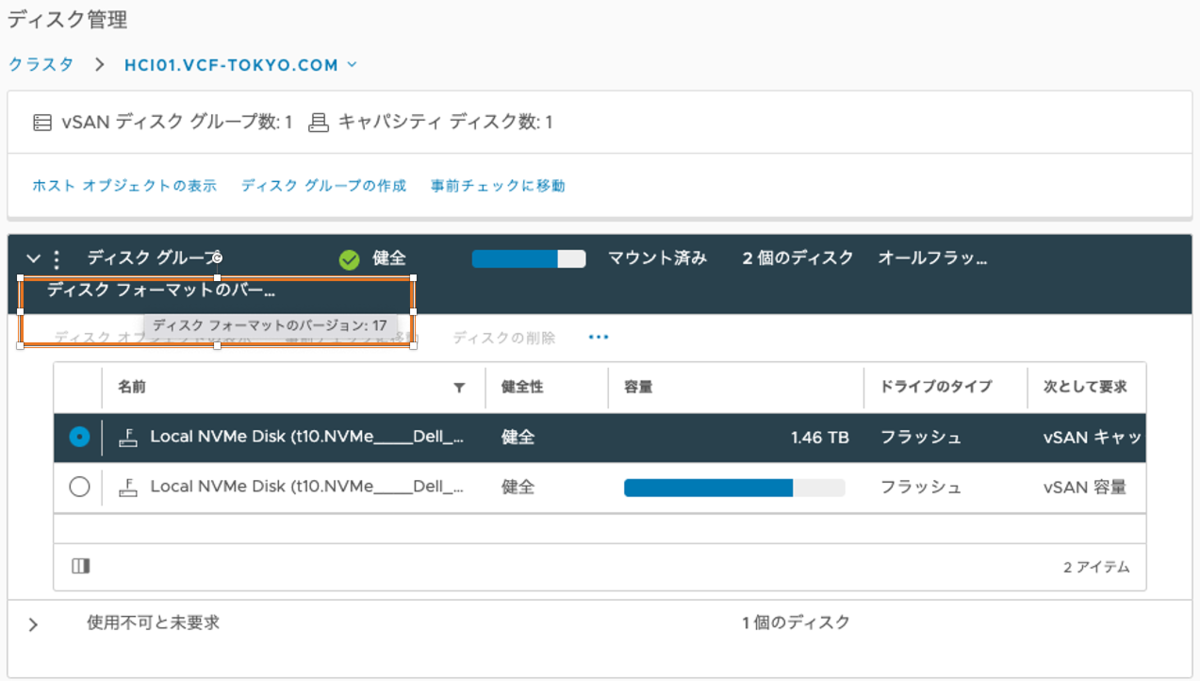Click the 1.46 TB capacity value
The height and width of the screenshot is (681, 1200).
[x=820, y=437]
